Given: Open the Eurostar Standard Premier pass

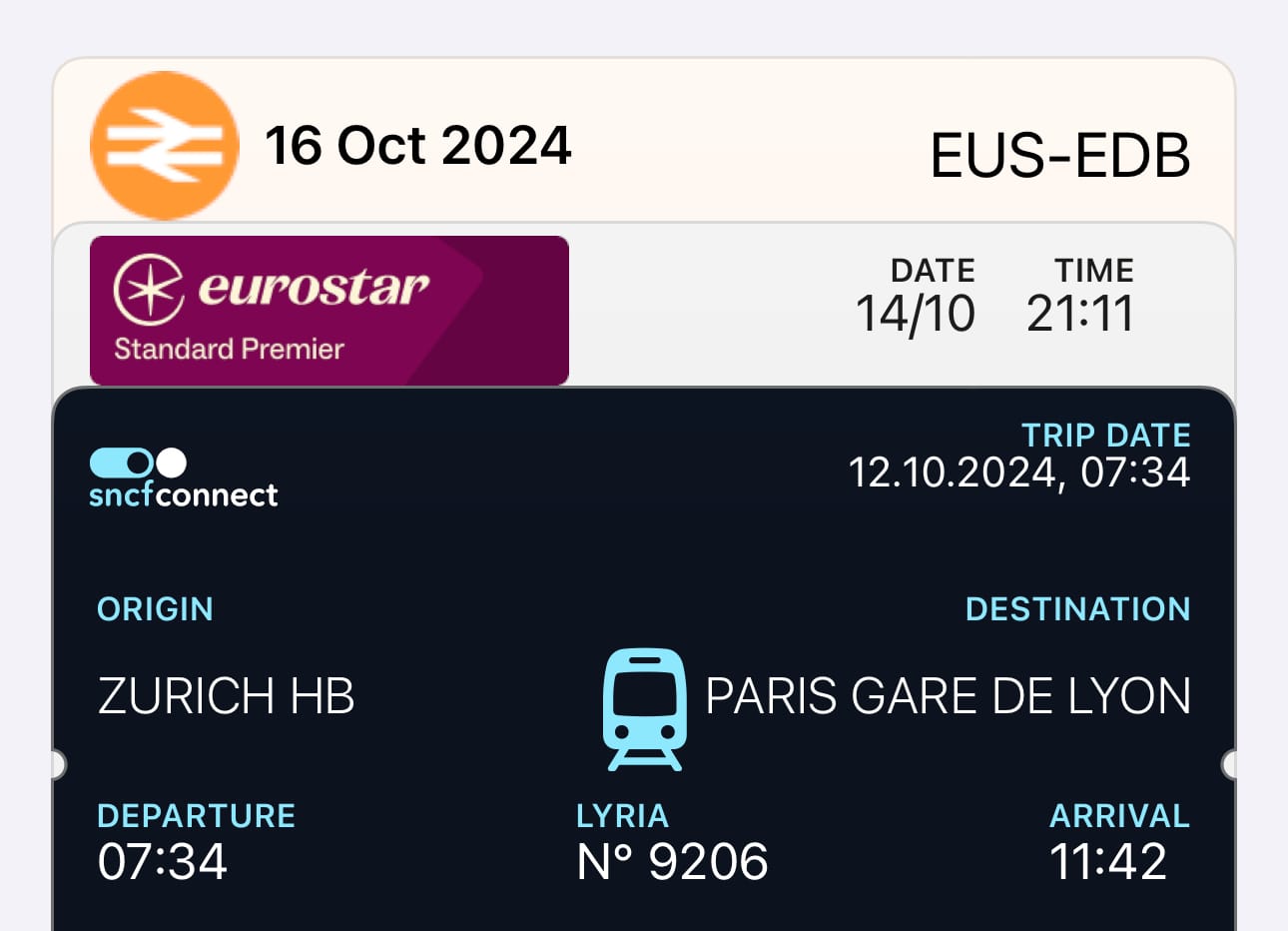Looking at the screenshot, I should 644,305.
